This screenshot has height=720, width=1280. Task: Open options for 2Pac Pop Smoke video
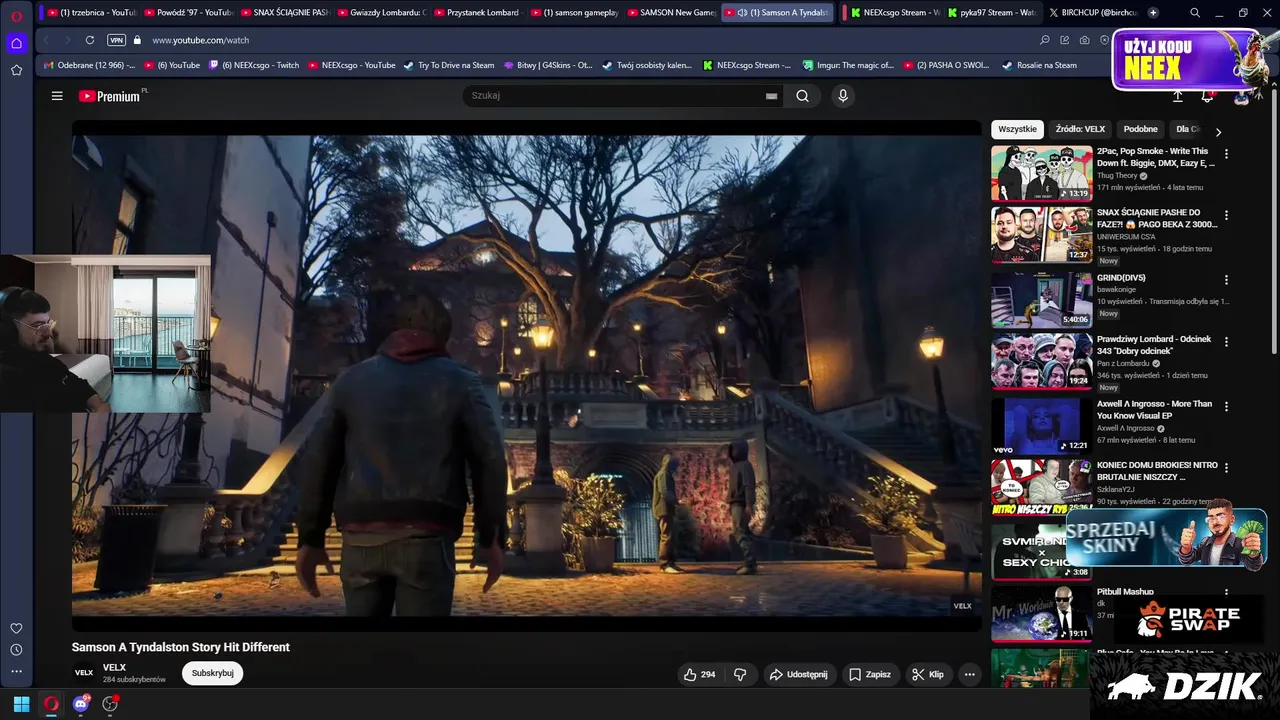click(x=1226, y=154)
